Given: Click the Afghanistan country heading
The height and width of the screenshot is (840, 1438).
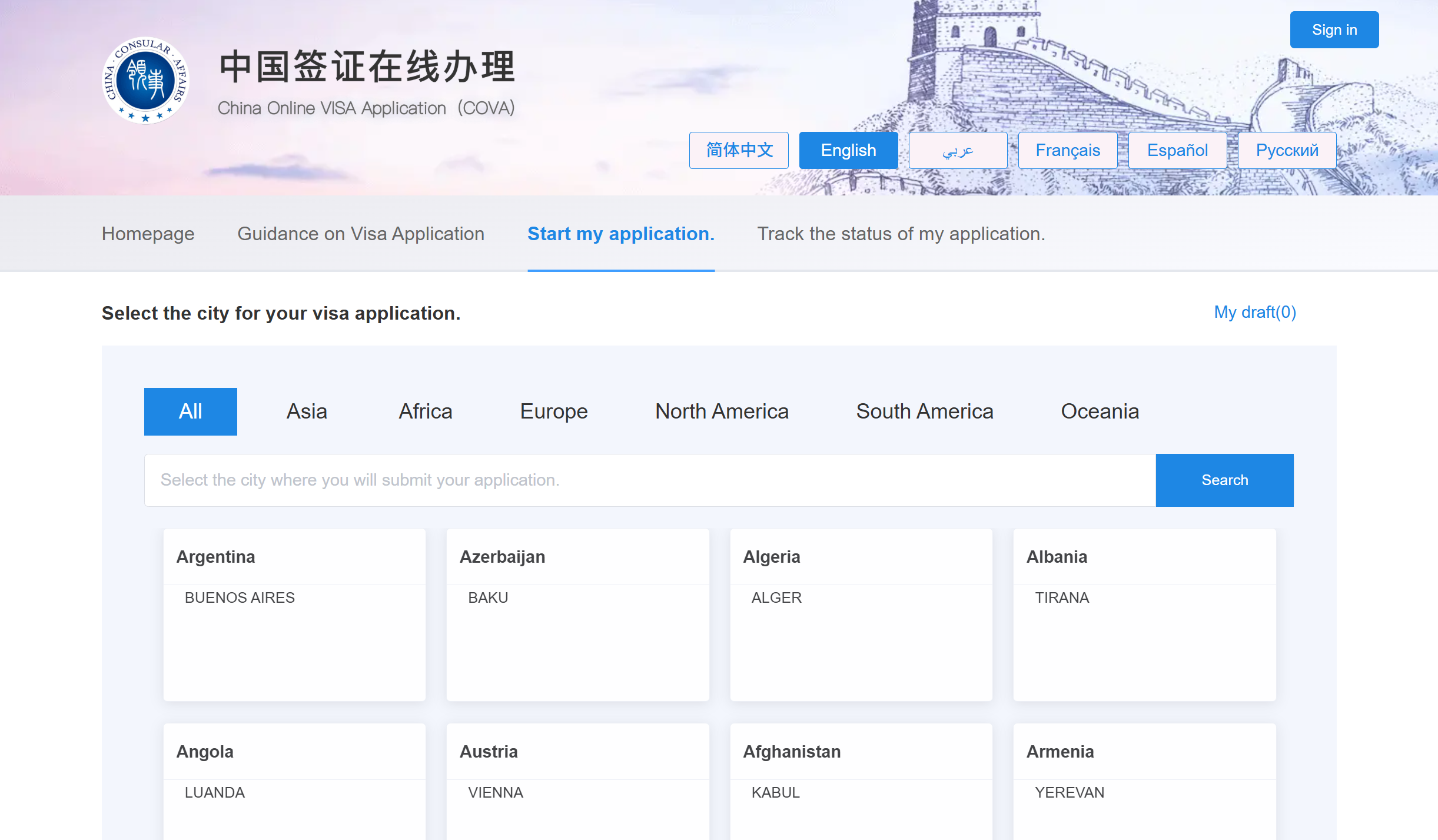Looking at the screenshot, I should [x=792, y=752].
